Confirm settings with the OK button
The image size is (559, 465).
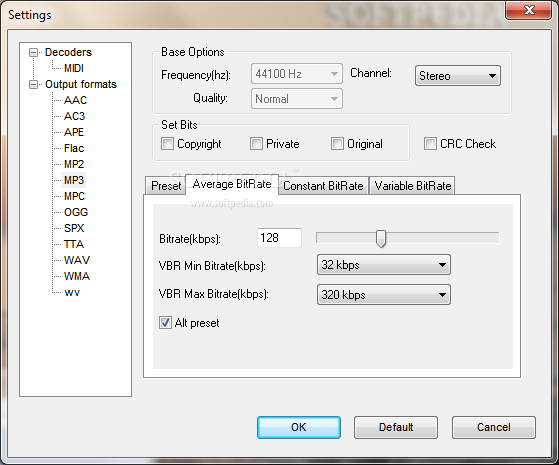pyautogui.click(x=299, y=427)
